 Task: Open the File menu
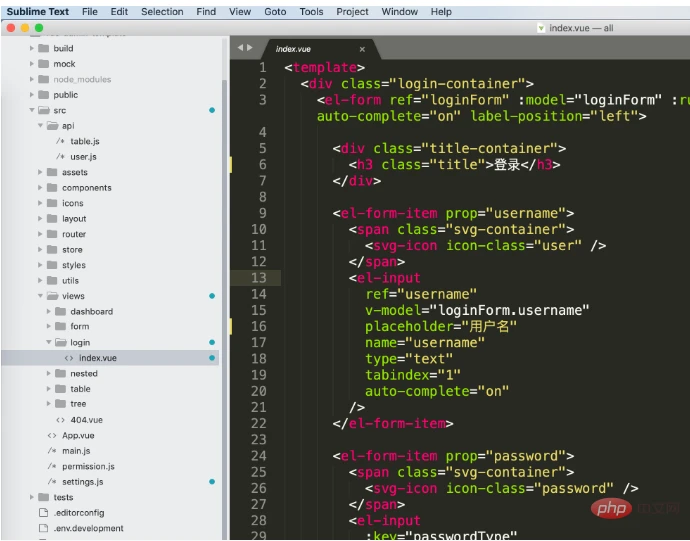pyautogui.click(x=90, y=12)
